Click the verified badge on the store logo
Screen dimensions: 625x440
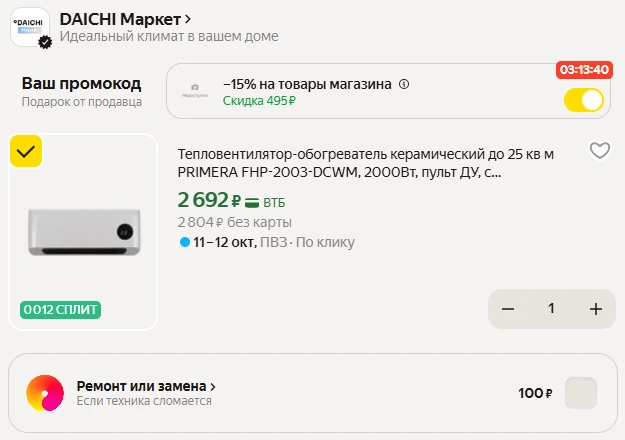click(x=45, y=42)
